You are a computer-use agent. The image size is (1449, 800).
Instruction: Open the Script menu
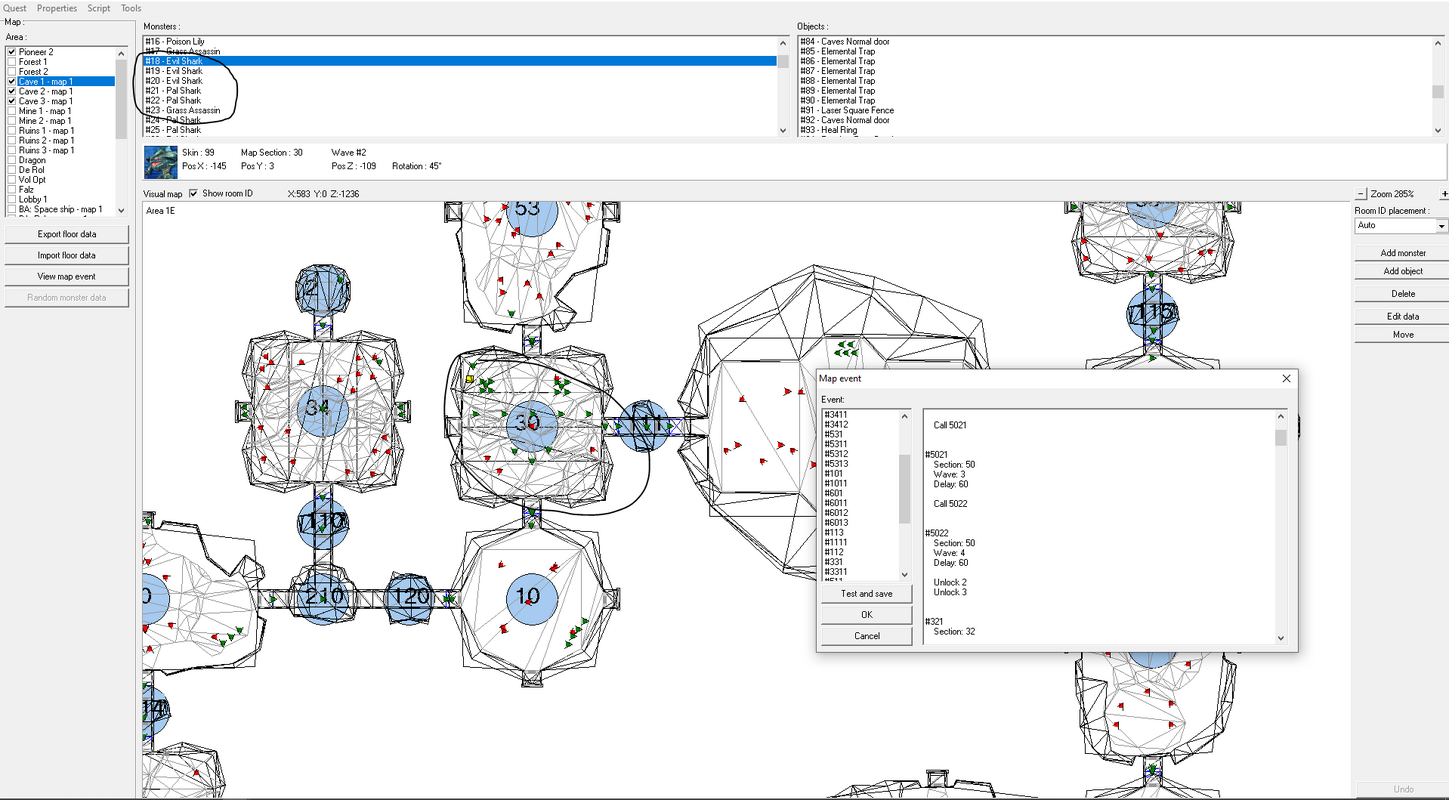point(99,8)
